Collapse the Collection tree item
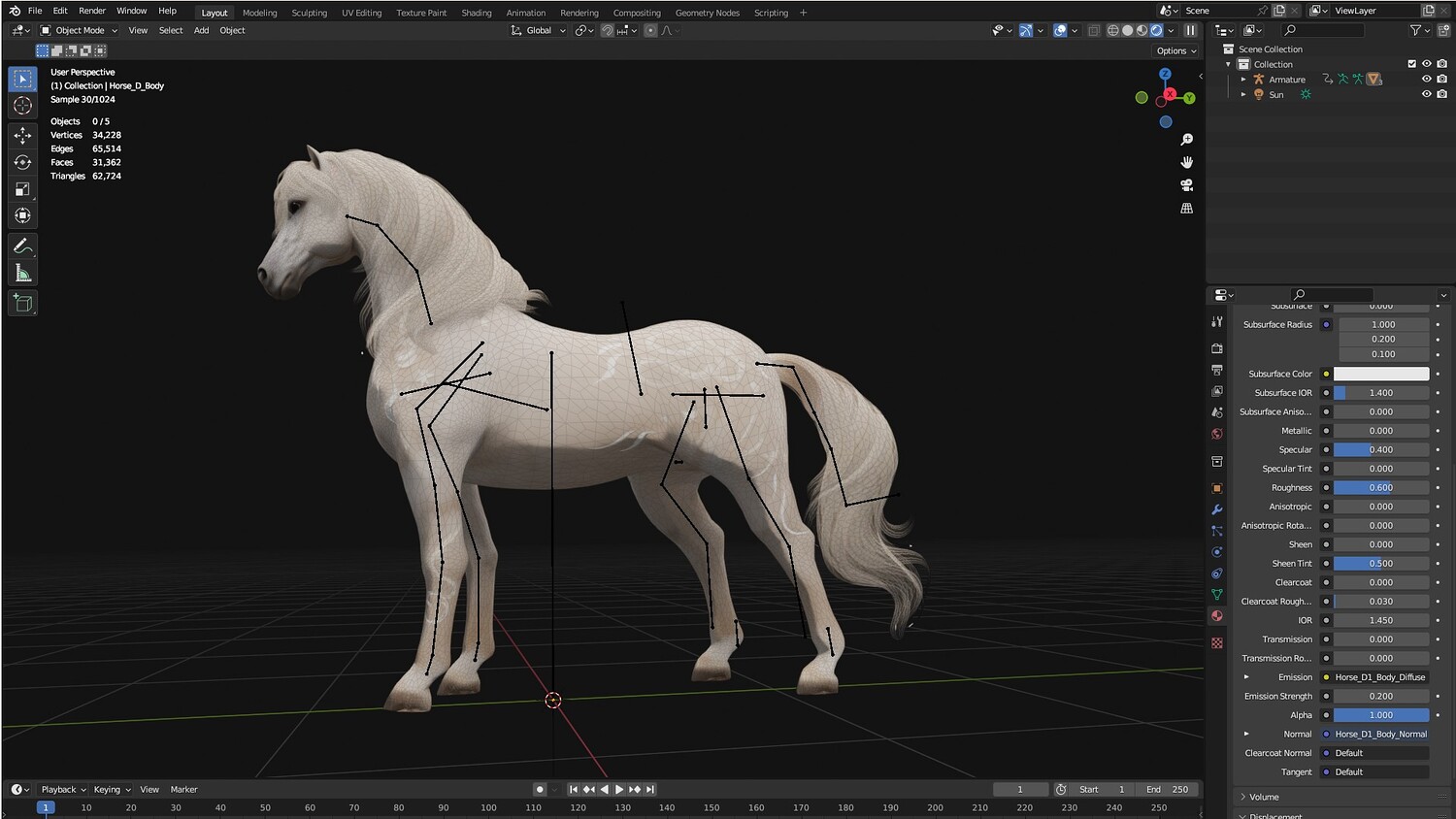 [x=1229, y=64]
